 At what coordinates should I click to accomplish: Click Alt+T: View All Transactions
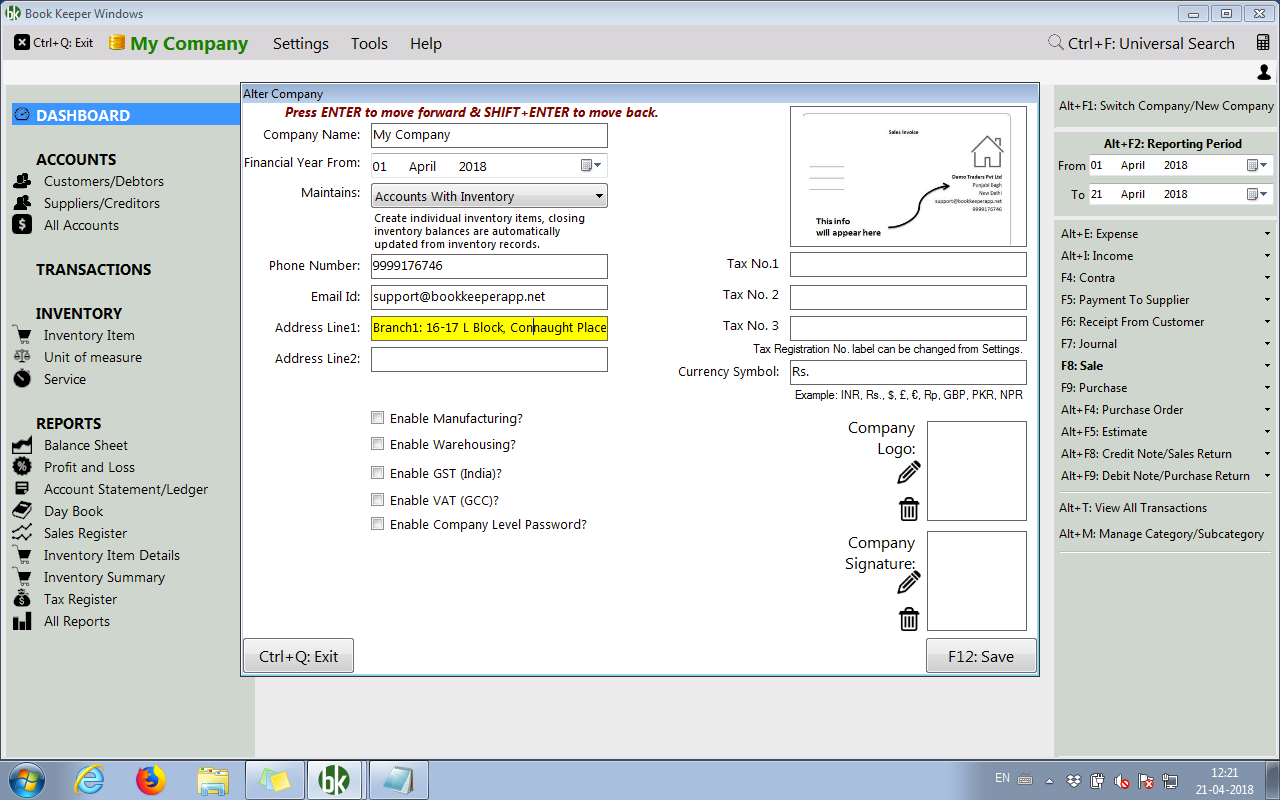pyautogui.click(x=1134, y=508)
